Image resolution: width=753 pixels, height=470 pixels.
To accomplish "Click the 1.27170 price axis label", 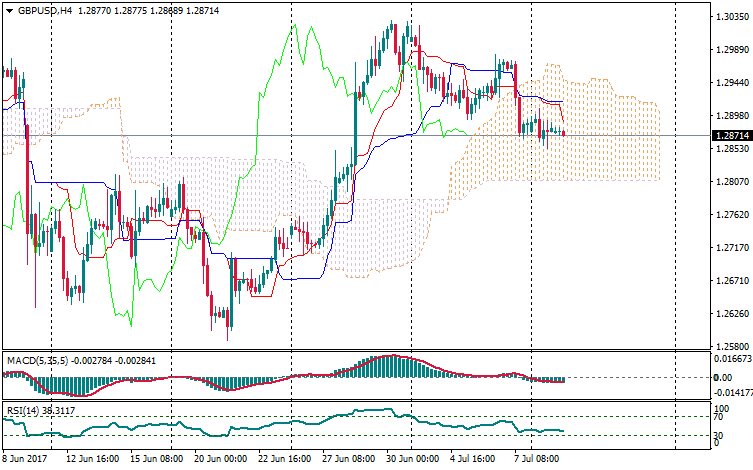I will (727, 247).
